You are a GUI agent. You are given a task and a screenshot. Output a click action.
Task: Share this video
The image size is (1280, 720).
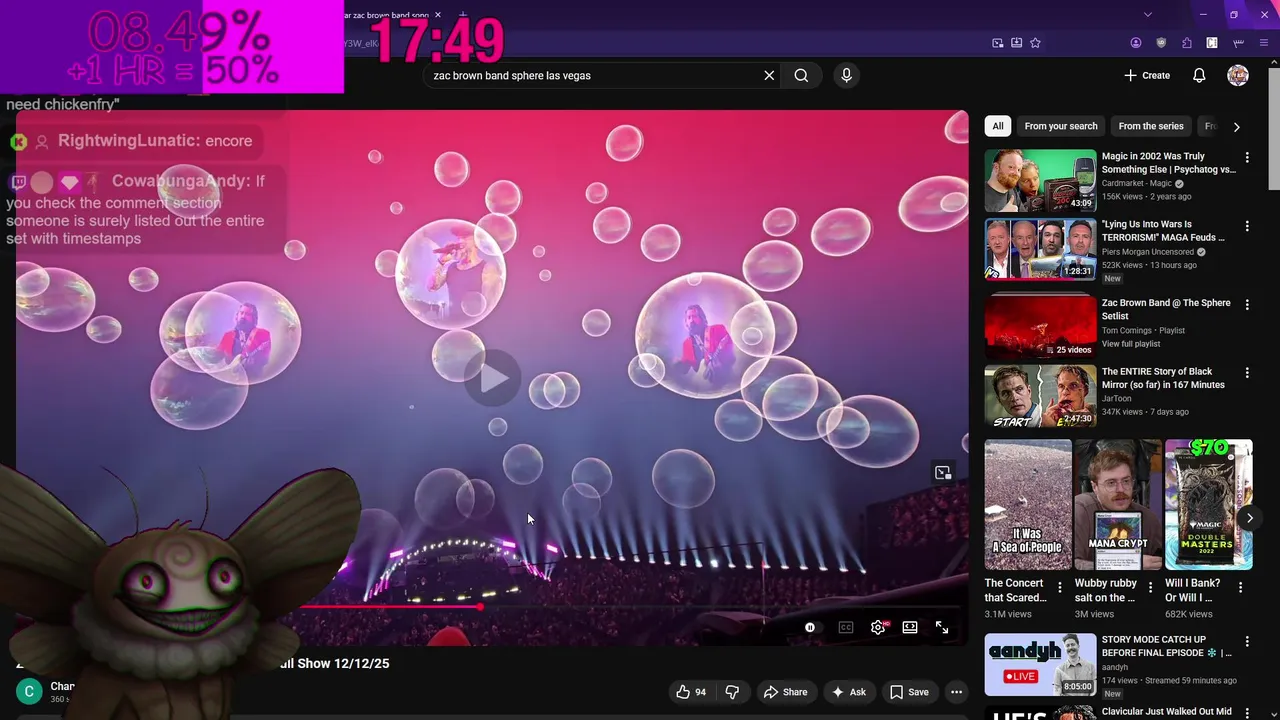(x=785, y=692)
